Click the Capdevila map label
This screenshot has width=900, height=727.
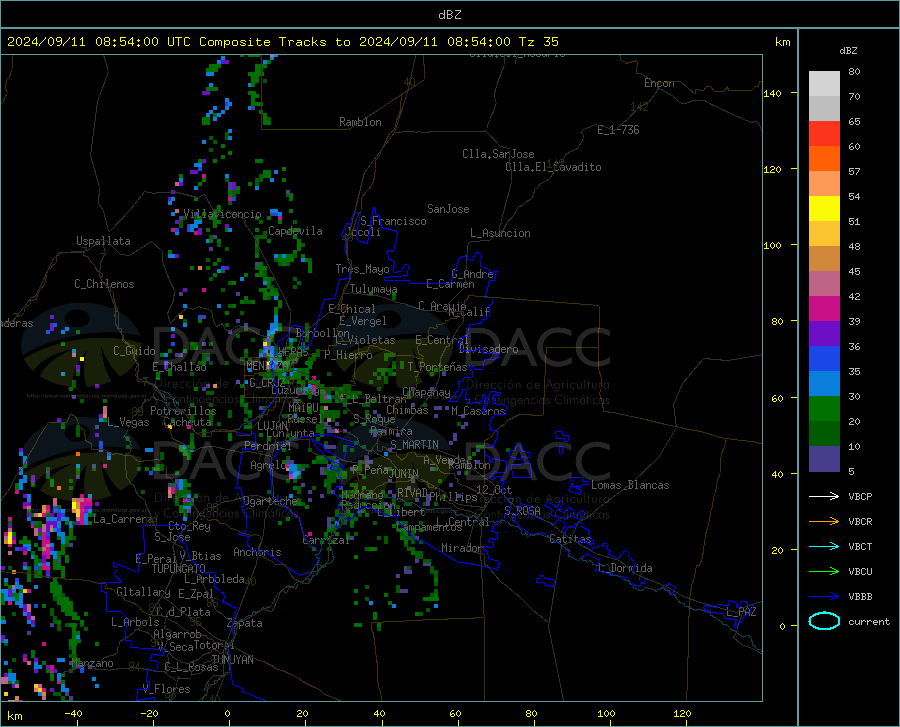[x=295, y=231]
